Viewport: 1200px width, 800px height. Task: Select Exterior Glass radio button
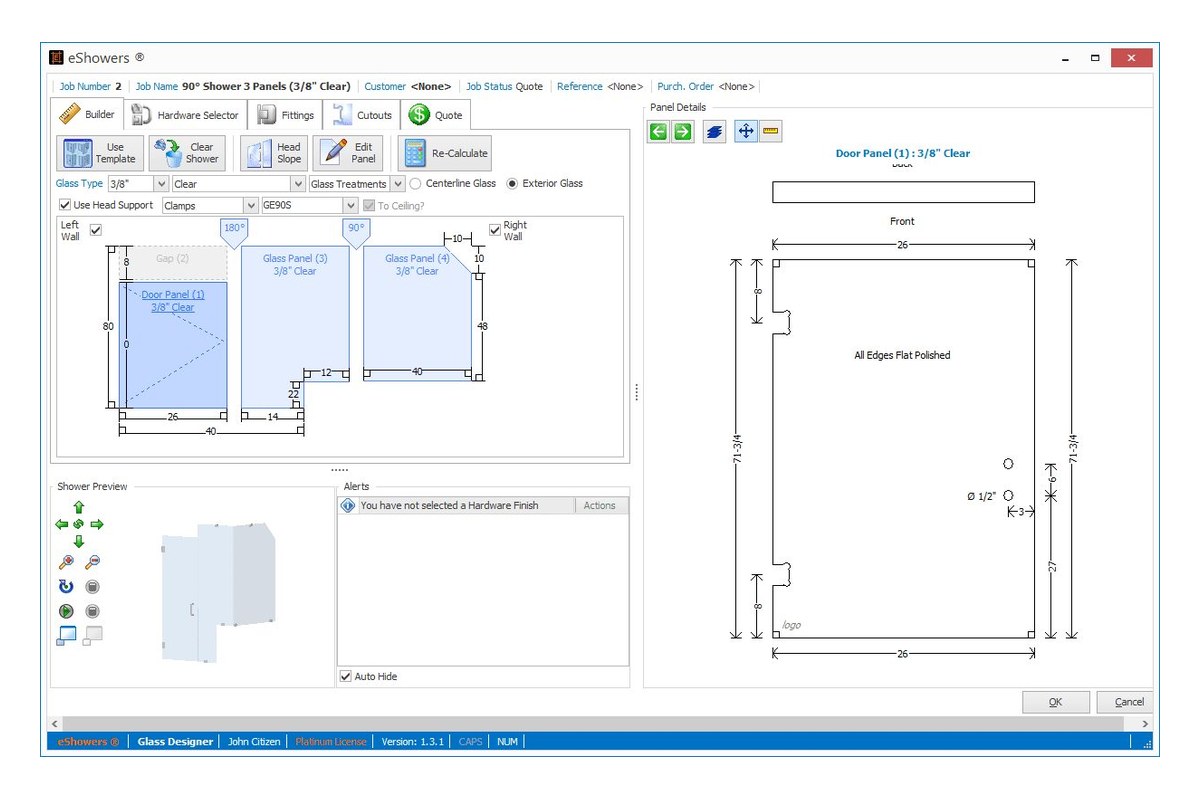512,184
